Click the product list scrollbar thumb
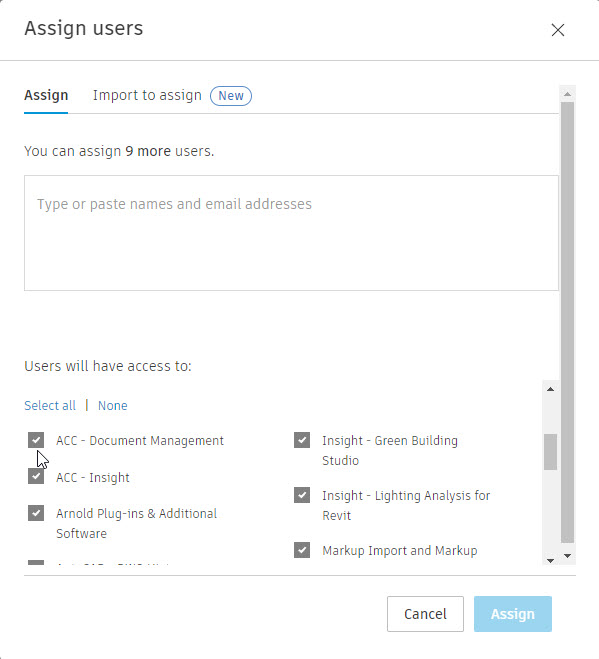The width and height of the screenshot is (599, 659). [x=550, y=452]
